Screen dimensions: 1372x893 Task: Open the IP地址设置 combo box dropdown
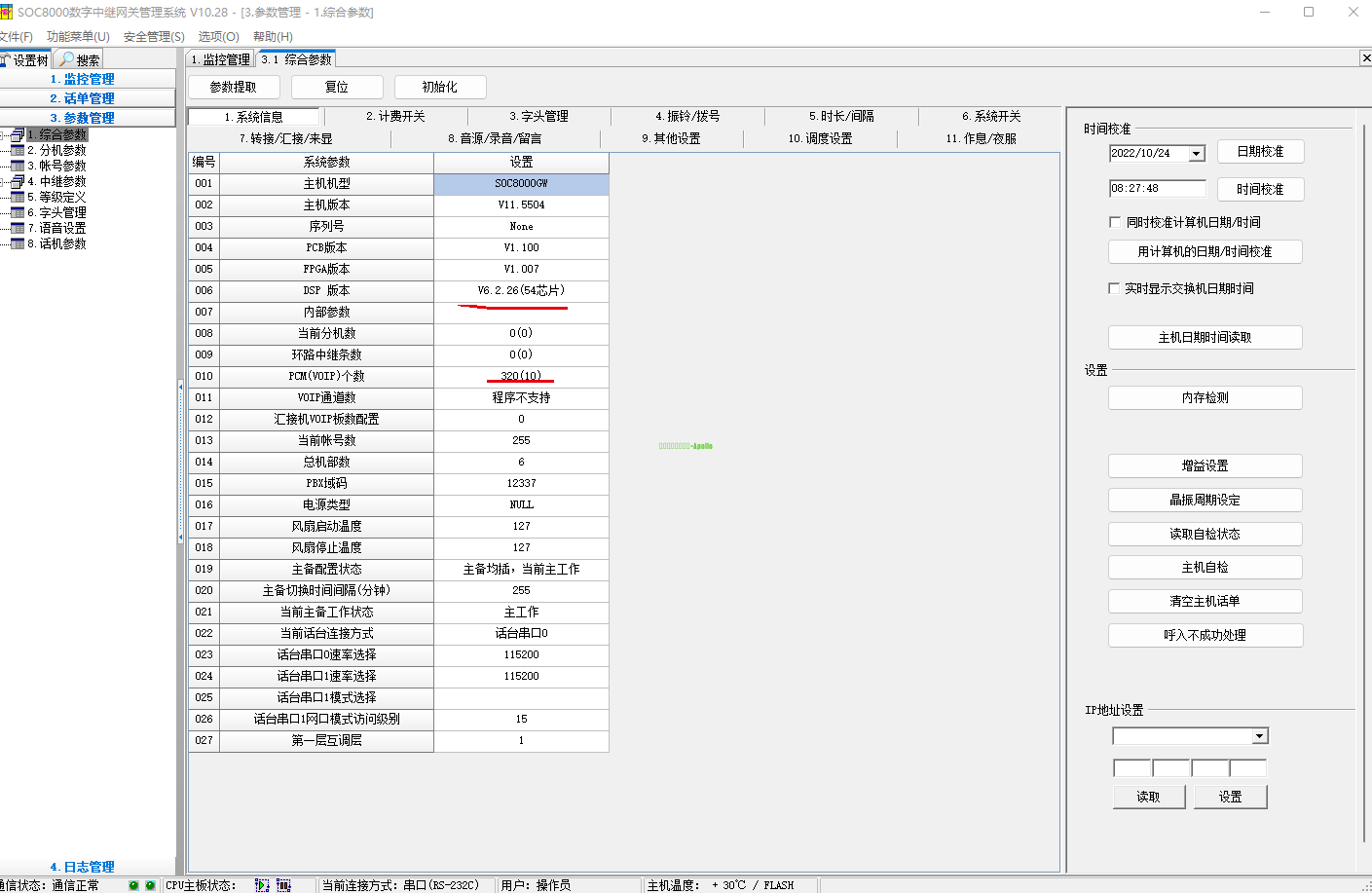click(1260, 736)
